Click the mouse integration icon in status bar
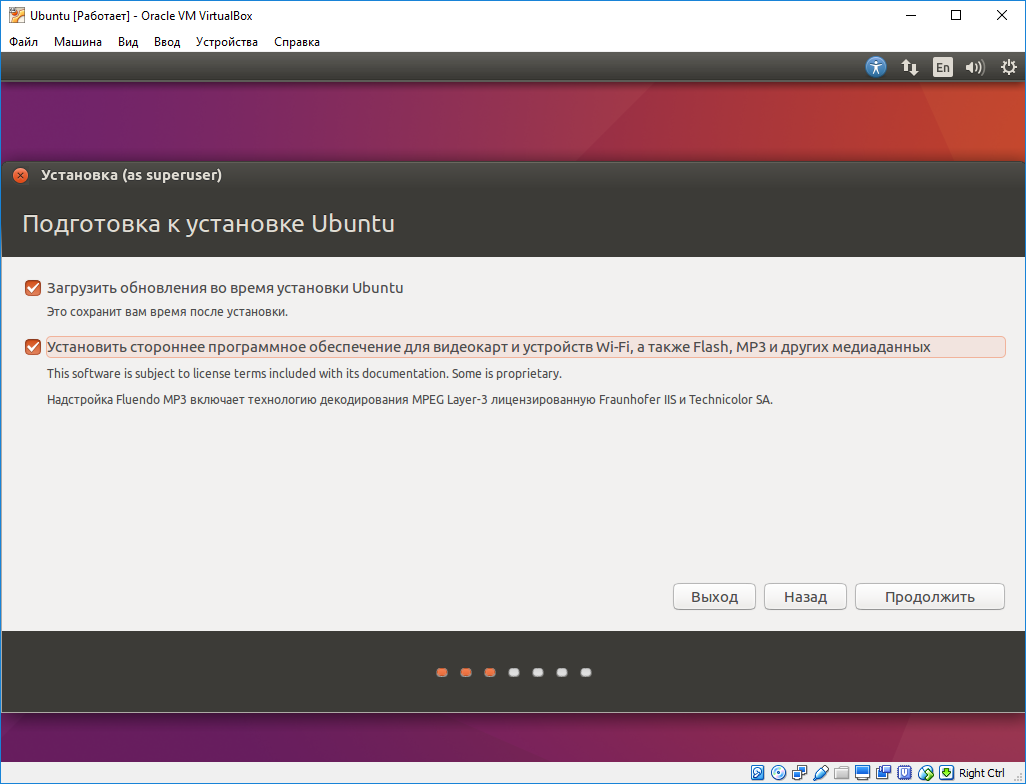 click(926, 772)
